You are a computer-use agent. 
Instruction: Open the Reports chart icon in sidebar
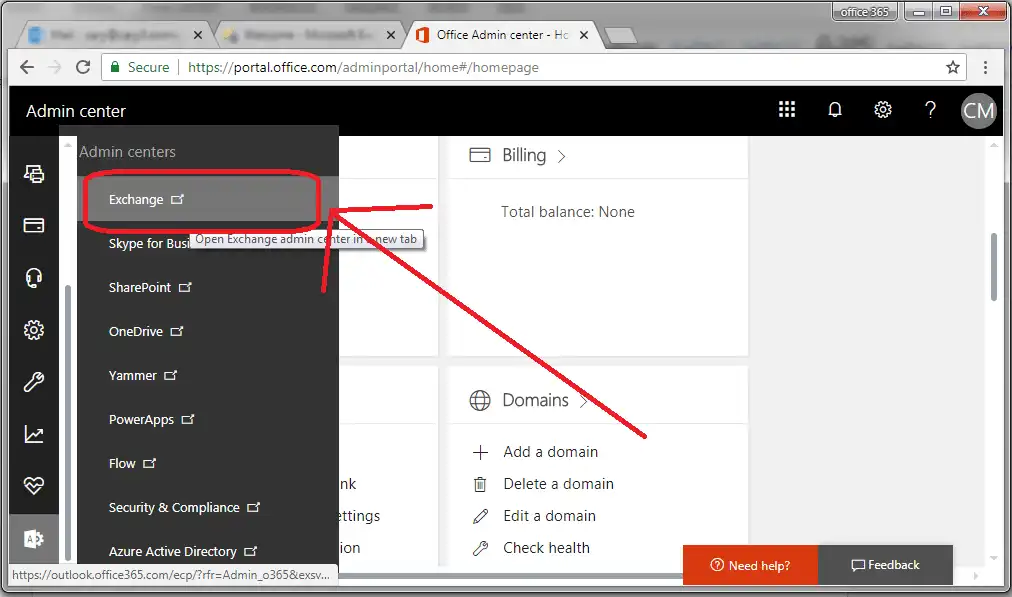34,434
